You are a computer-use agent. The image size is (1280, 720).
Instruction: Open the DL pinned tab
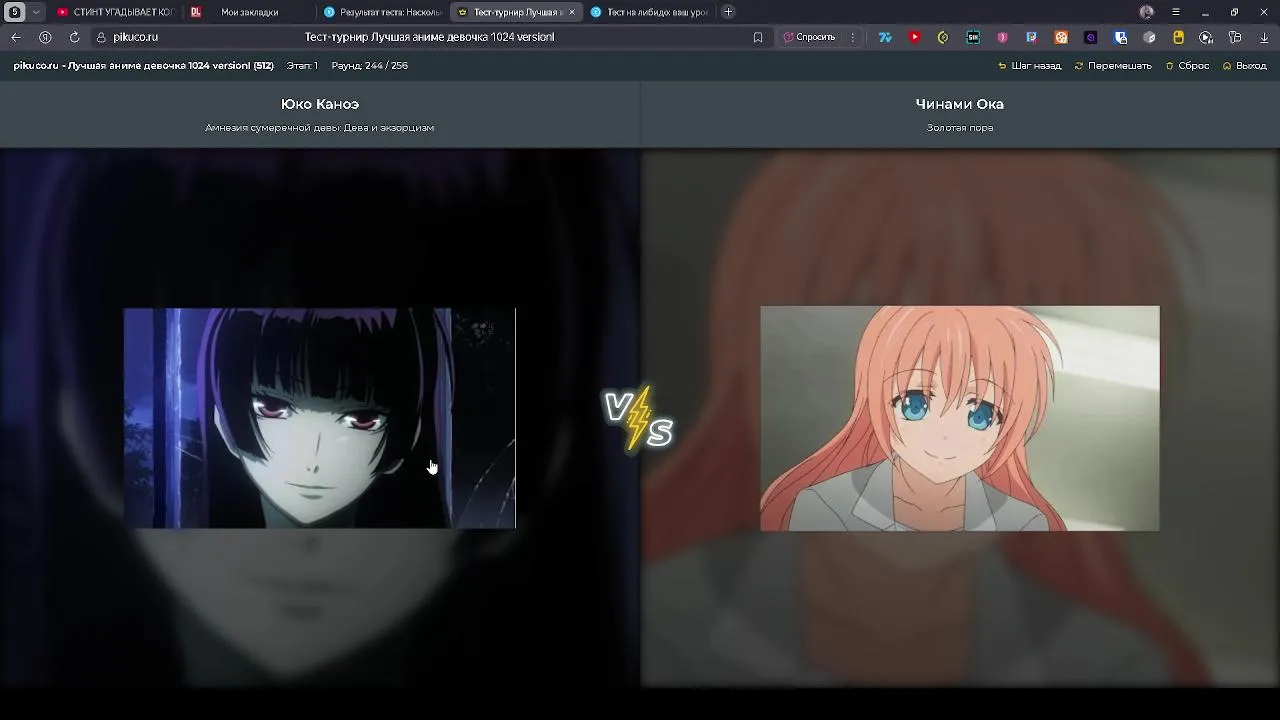196,12
